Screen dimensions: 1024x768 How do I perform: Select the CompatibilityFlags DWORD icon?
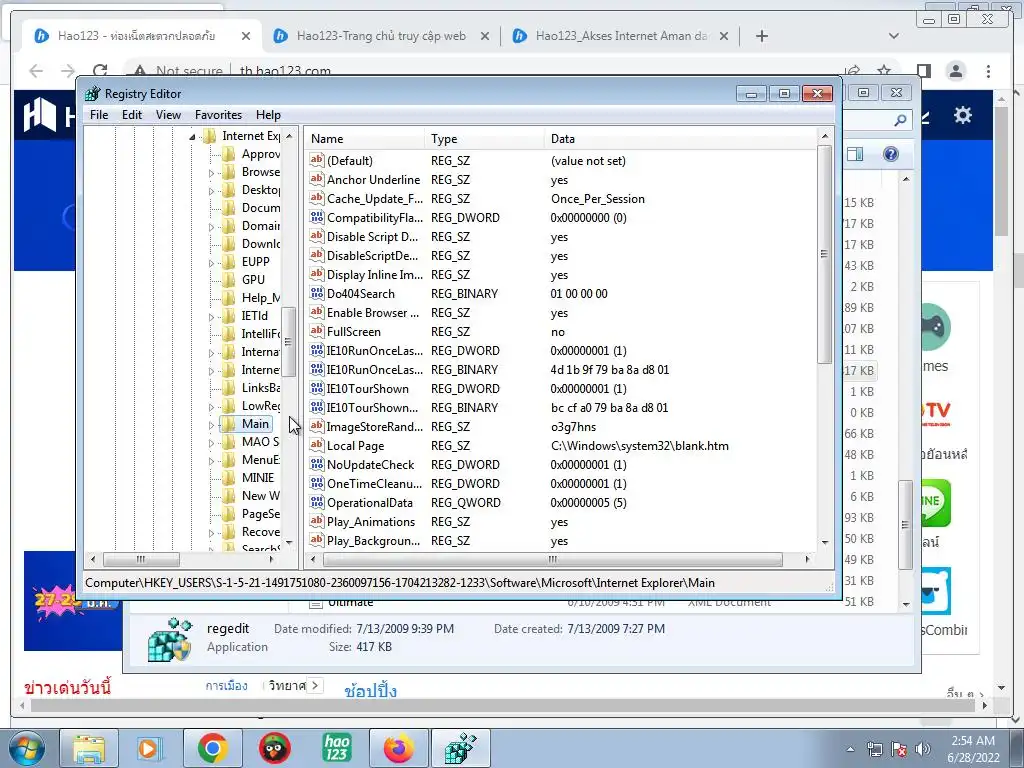pyautogui.click(x=317, y=217)
